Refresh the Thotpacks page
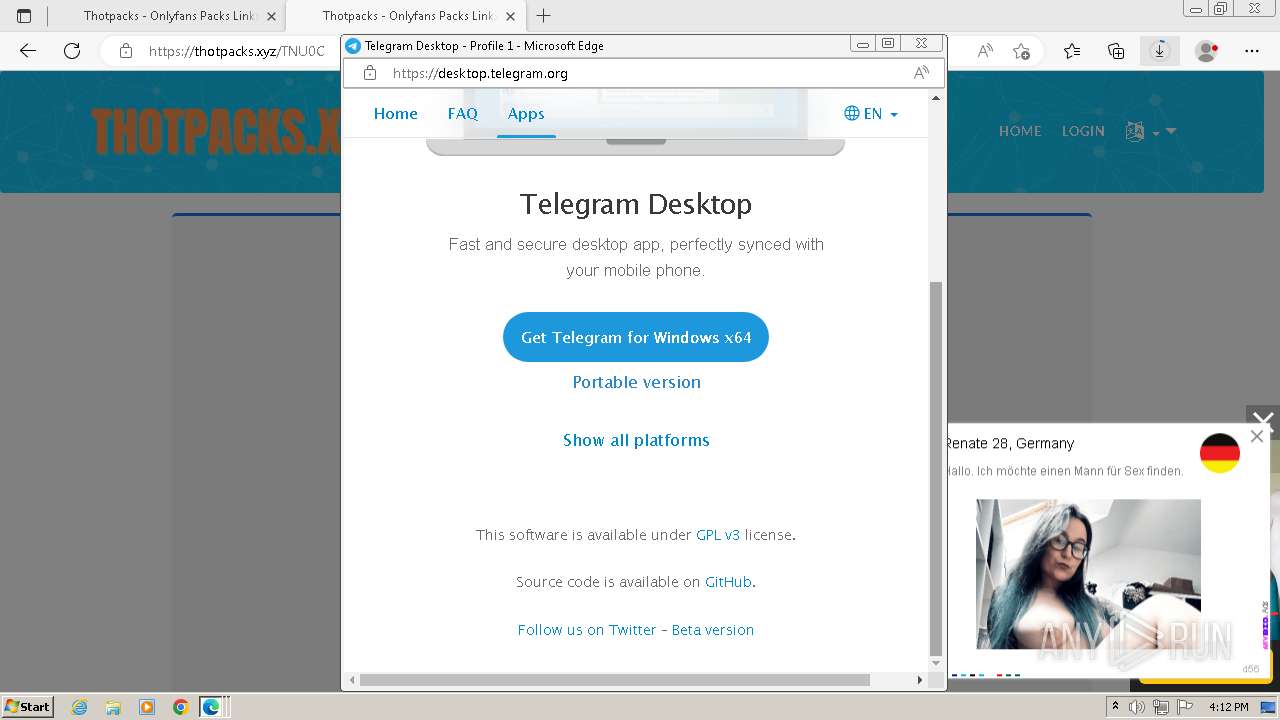This screenshot has height=720, width=1280. [x=72, y=51]
